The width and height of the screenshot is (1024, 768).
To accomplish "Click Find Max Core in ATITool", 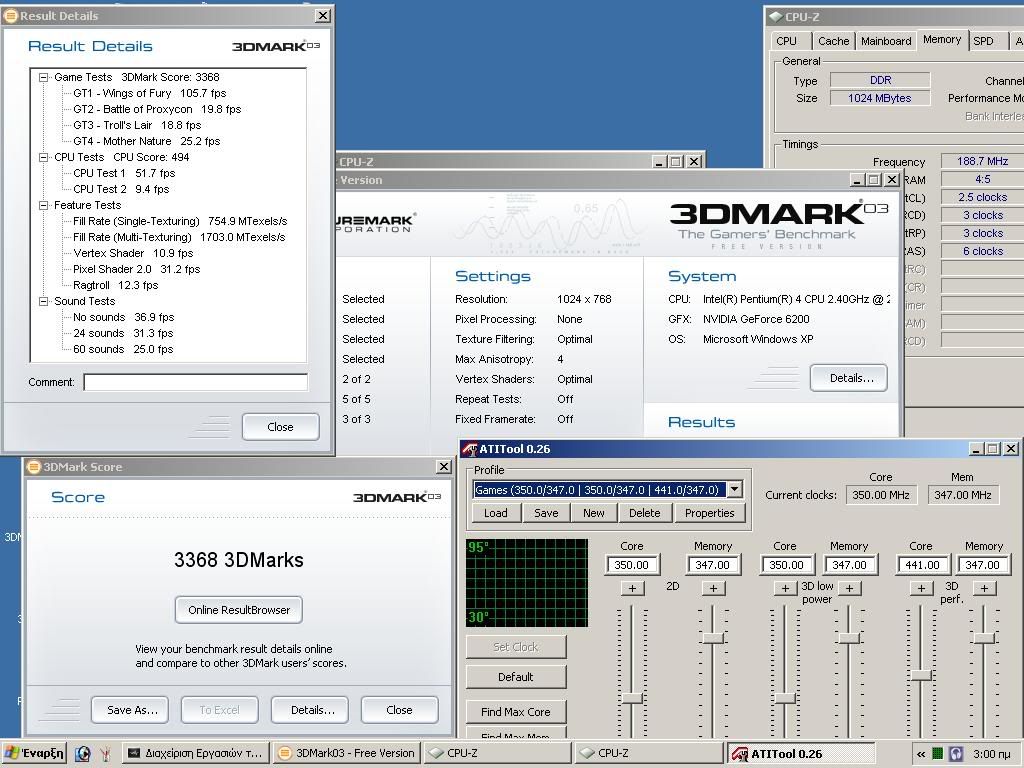I will point(516,711).
